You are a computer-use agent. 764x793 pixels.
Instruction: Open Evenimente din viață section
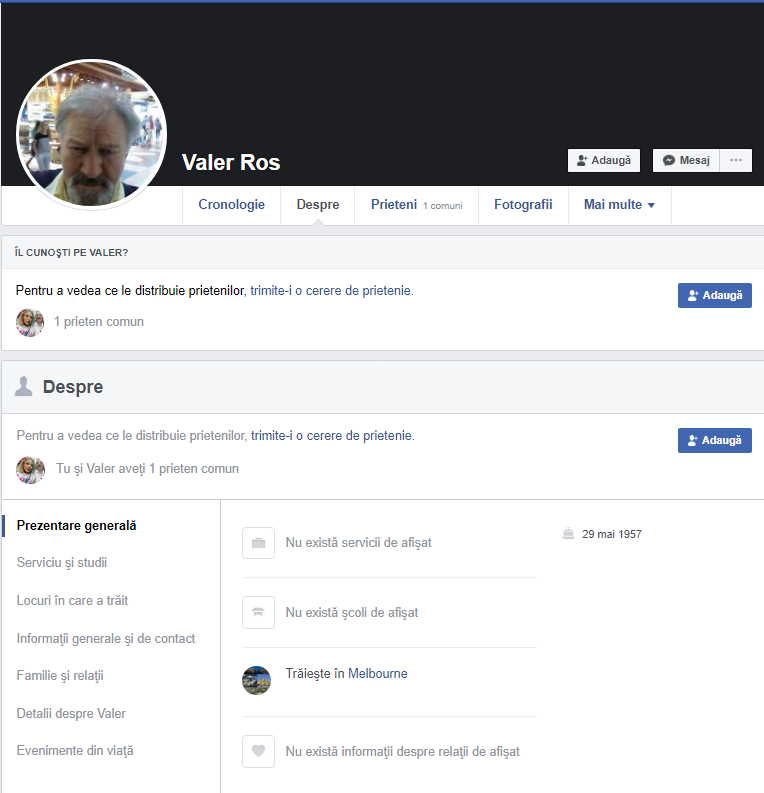[x=75, y=751]
